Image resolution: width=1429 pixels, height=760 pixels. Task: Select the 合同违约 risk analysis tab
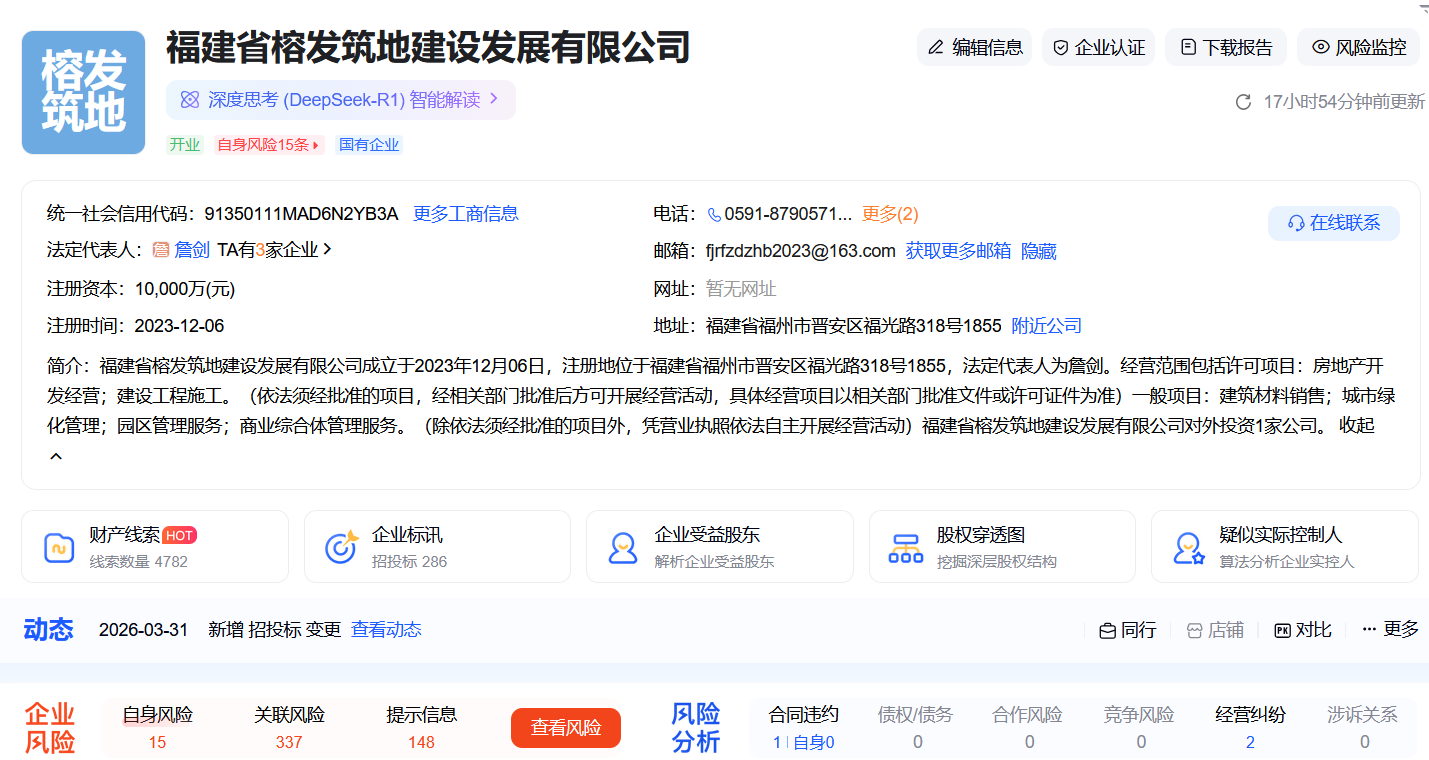[x=803, y=715]
